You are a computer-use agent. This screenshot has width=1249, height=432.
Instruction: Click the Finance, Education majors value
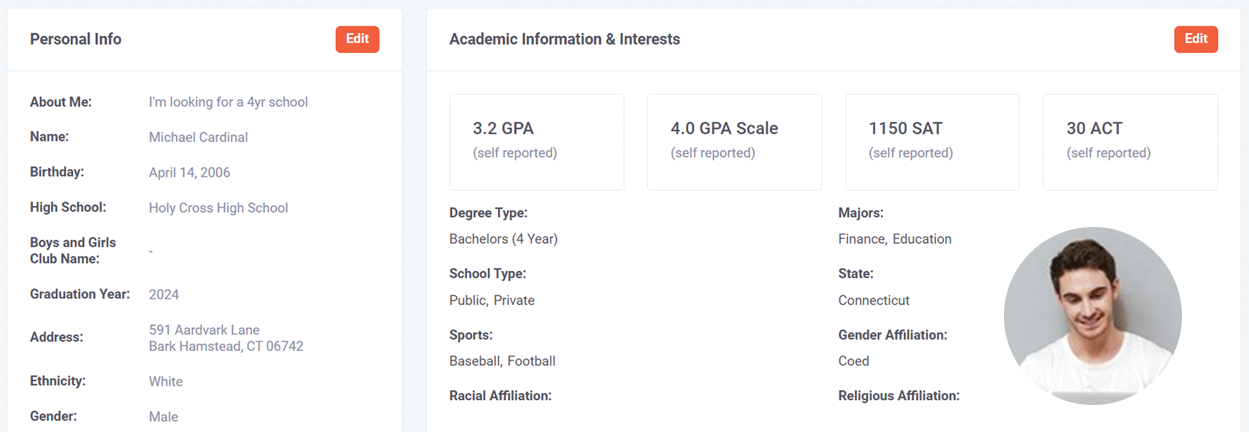pos(894,239)
